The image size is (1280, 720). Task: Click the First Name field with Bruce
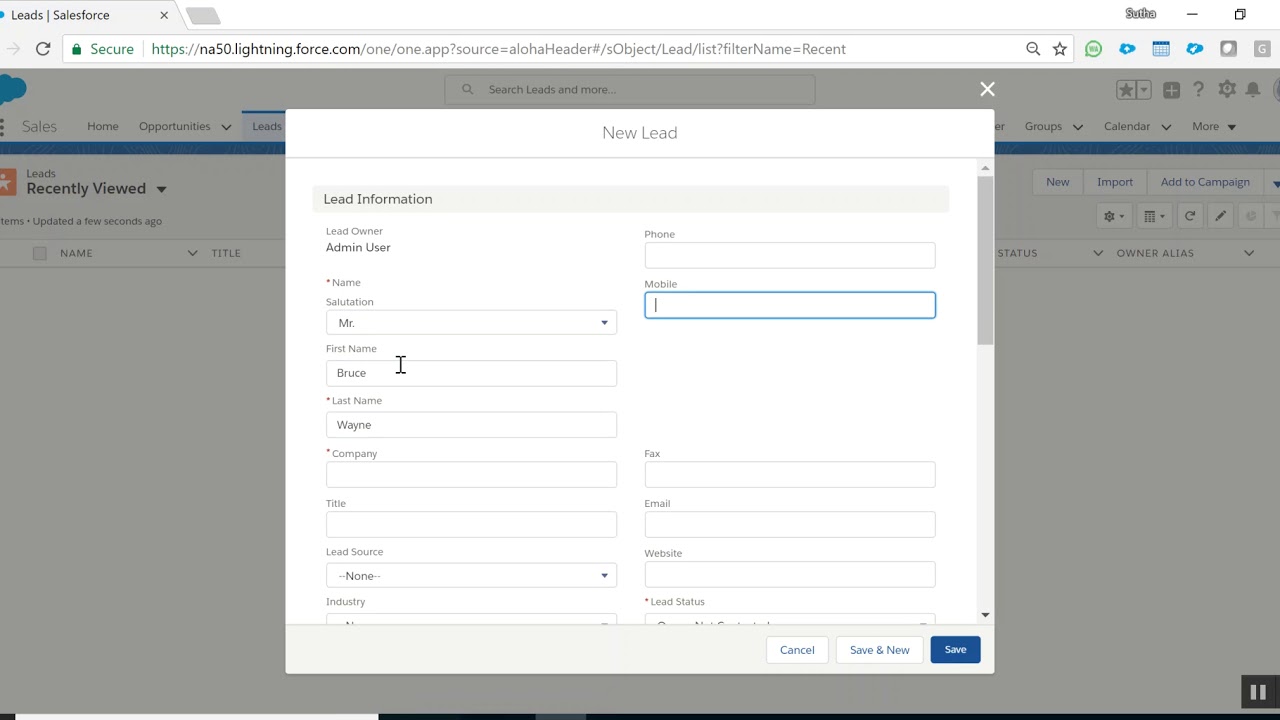(x=471, y=373)
